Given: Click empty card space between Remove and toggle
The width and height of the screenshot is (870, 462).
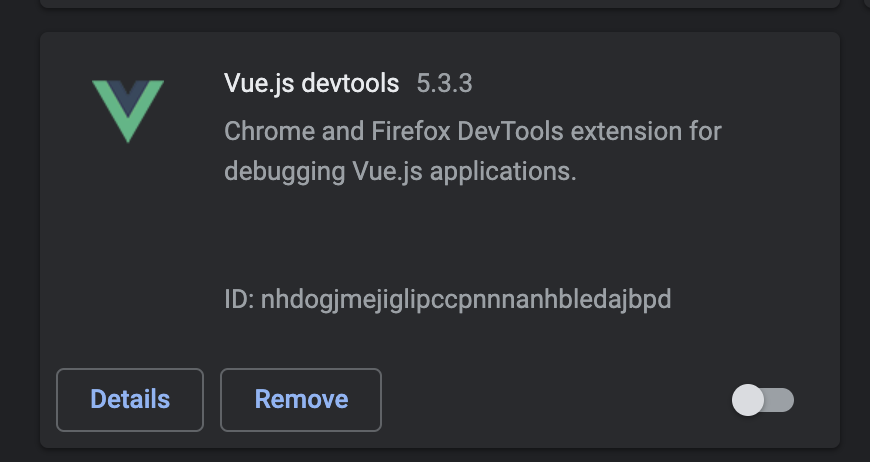Looking at the screenshot, I should (555, 400).
